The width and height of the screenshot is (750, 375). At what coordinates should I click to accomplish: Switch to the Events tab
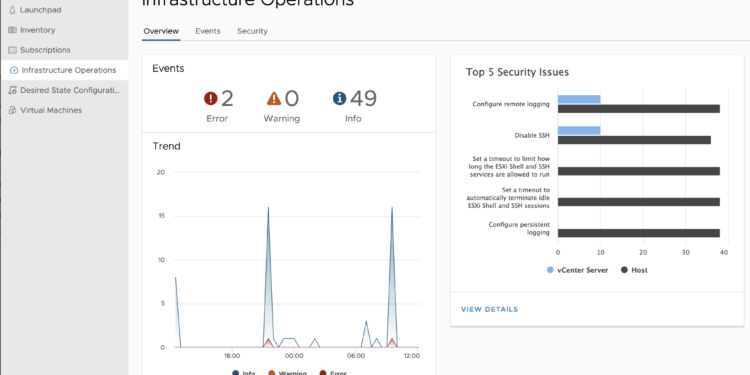click(208, 31)
